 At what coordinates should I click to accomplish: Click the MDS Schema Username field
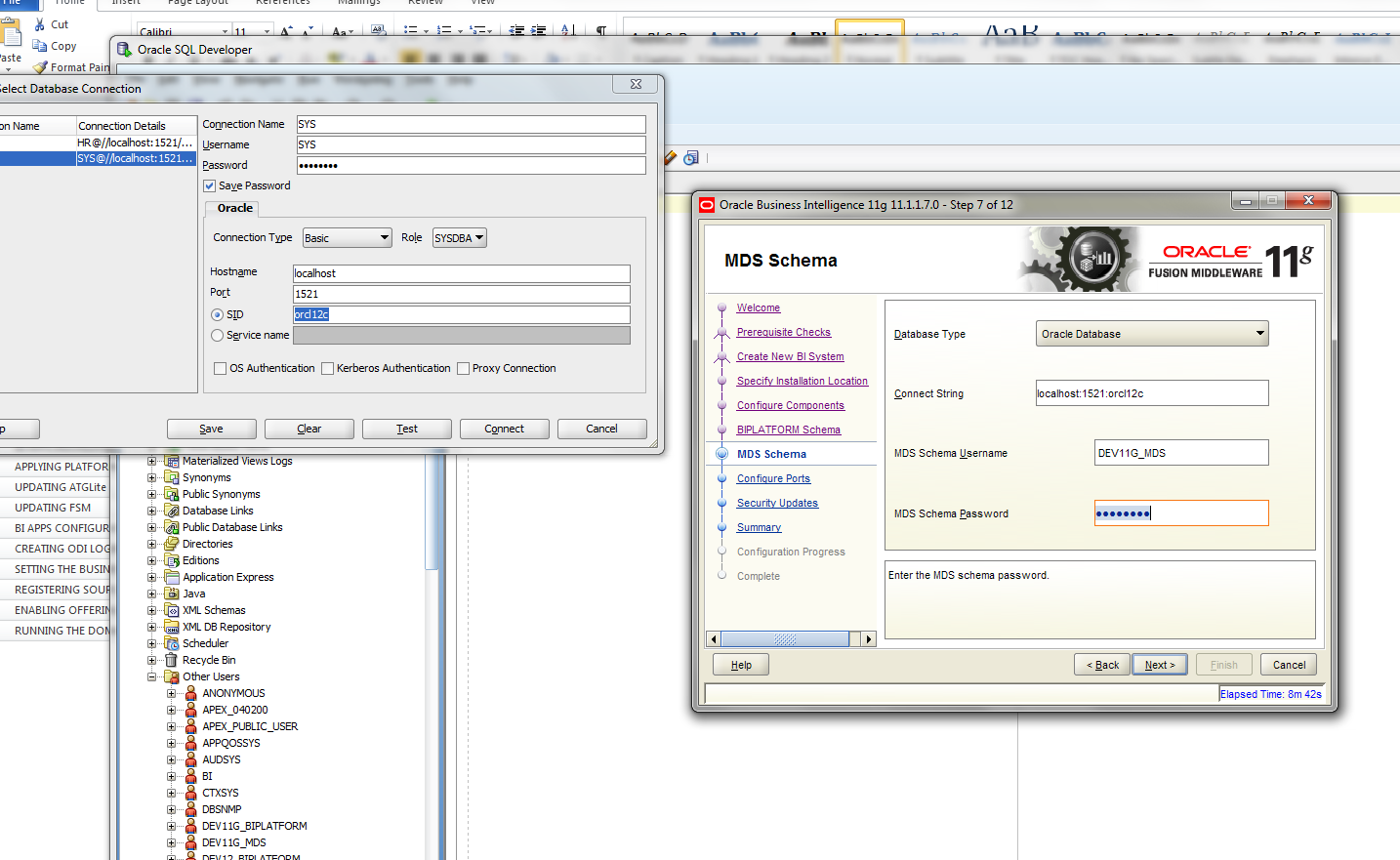click(1181, 453)
